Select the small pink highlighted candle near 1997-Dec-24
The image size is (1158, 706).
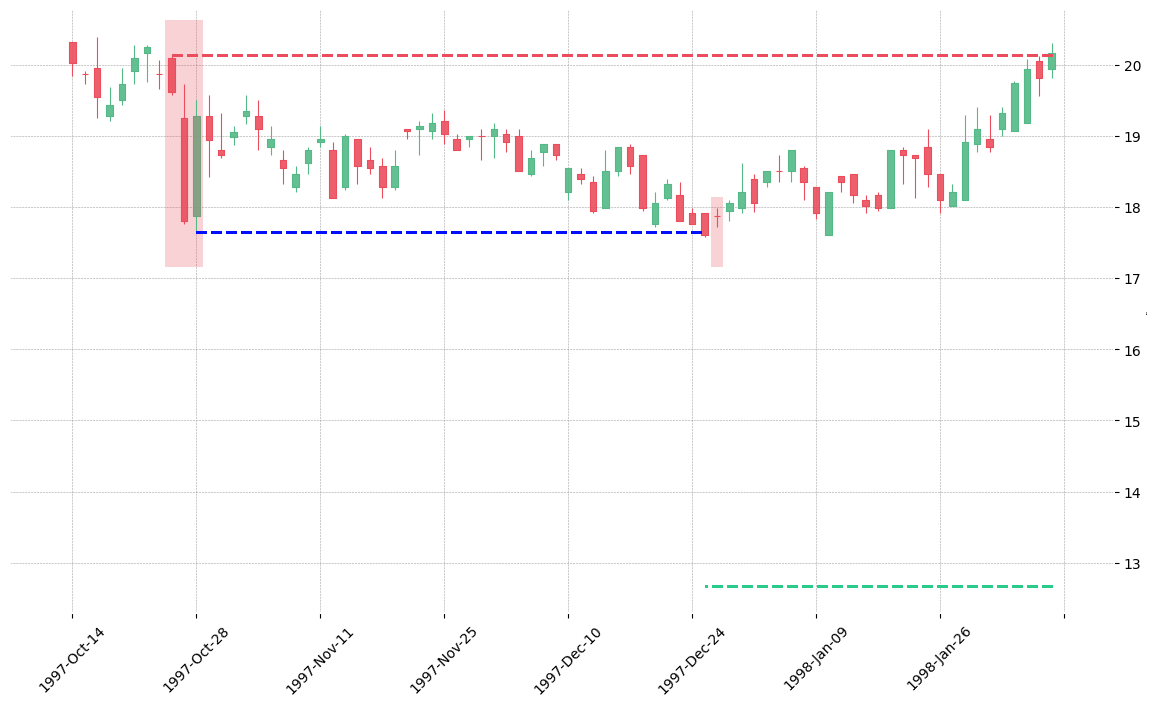pos(716,232)
